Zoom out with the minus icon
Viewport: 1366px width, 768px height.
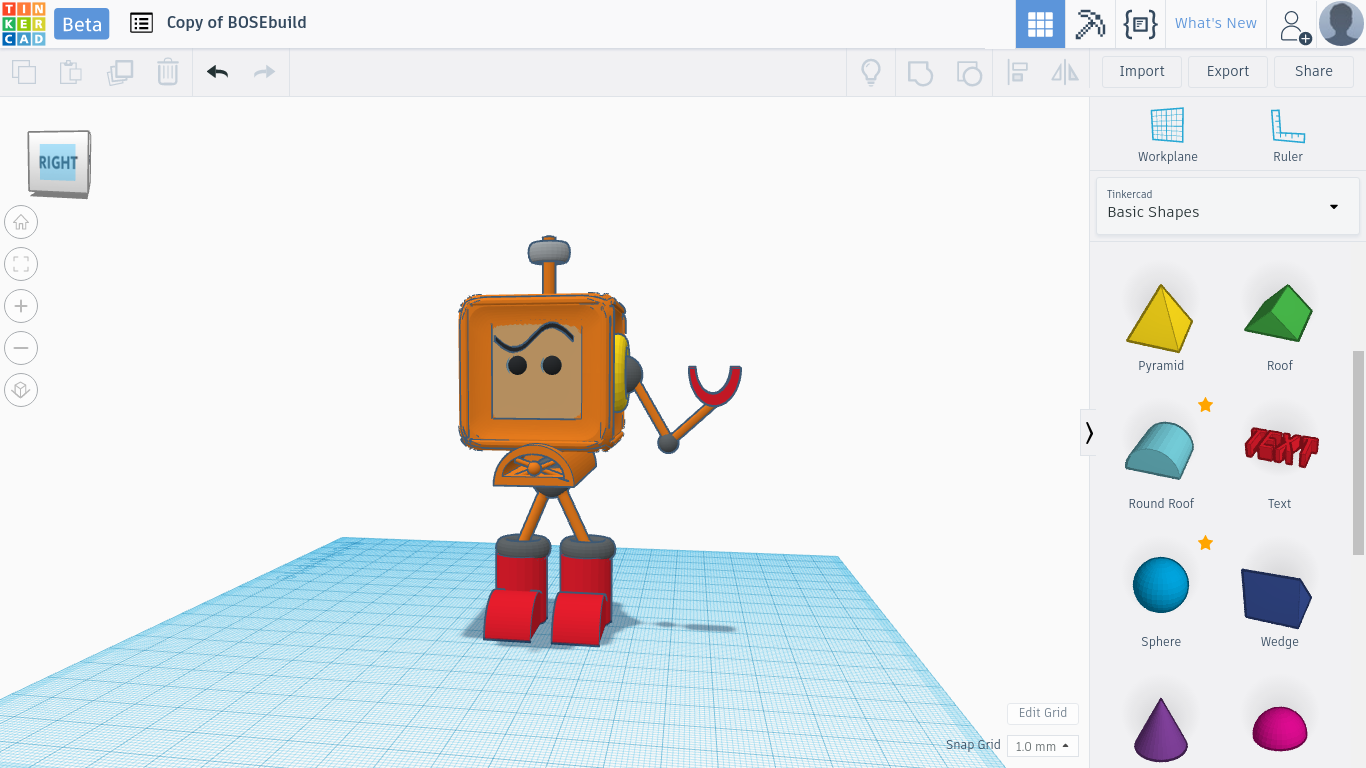pyautogui.click(x=21, y=348)
